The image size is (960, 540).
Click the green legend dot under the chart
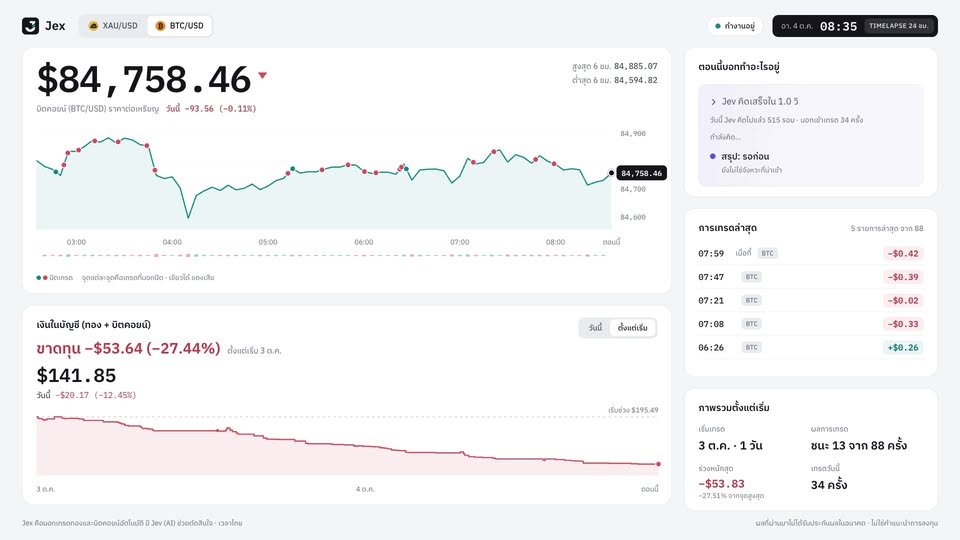[39, 278]
